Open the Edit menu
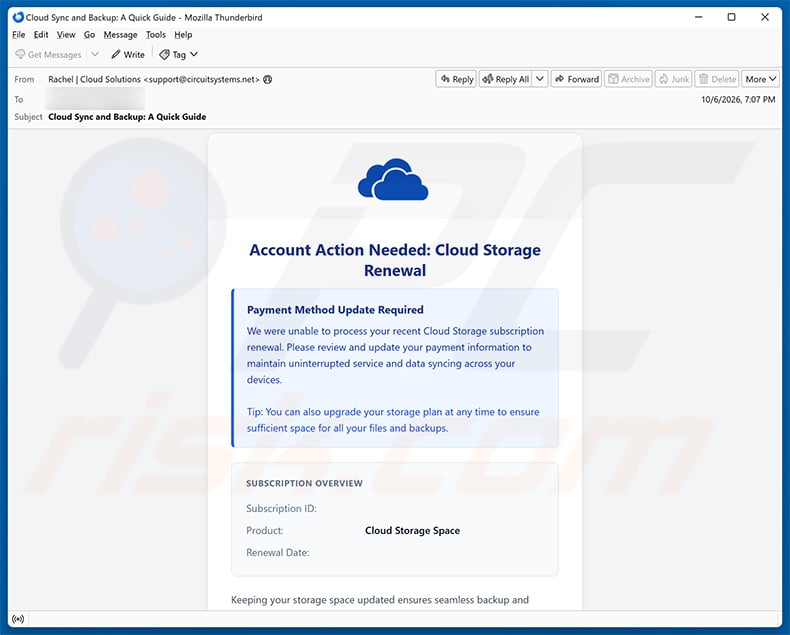 (x=41, y=35)
